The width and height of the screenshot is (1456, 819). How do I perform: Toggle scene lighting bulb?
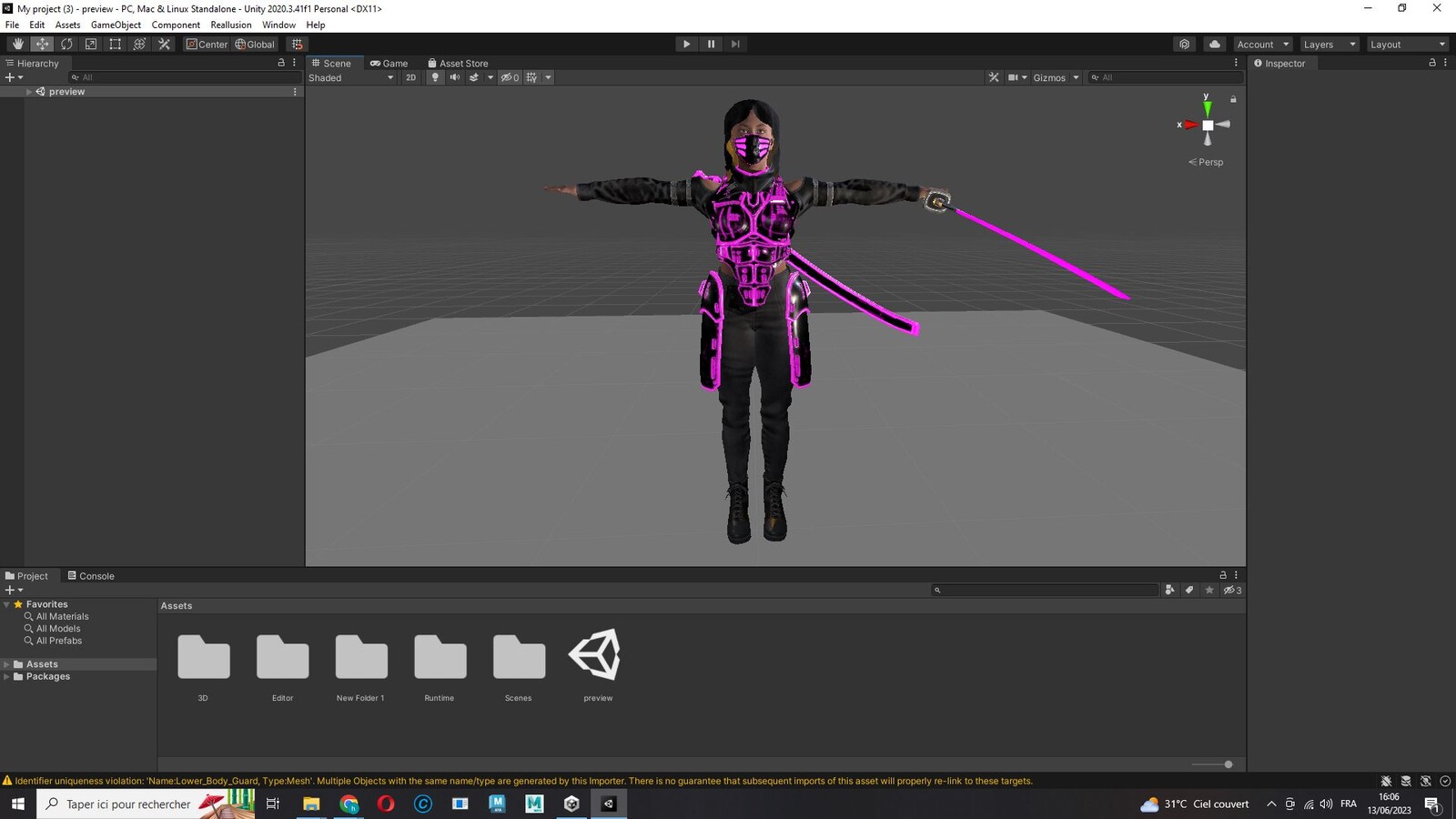tap(435, 77)
